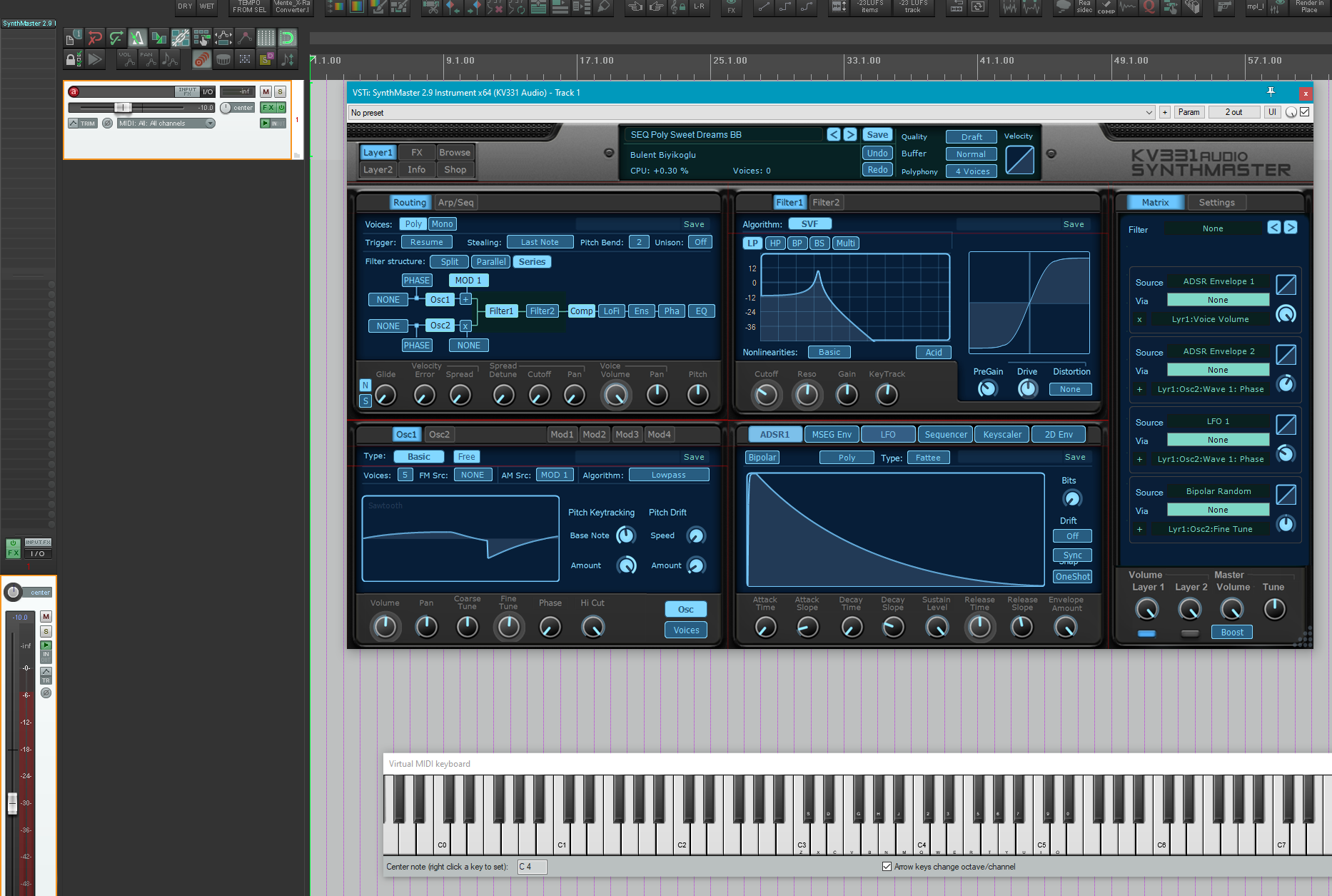
Task: Open the Polyphony 4 Voices selector
Action: (x=972, y=171)
